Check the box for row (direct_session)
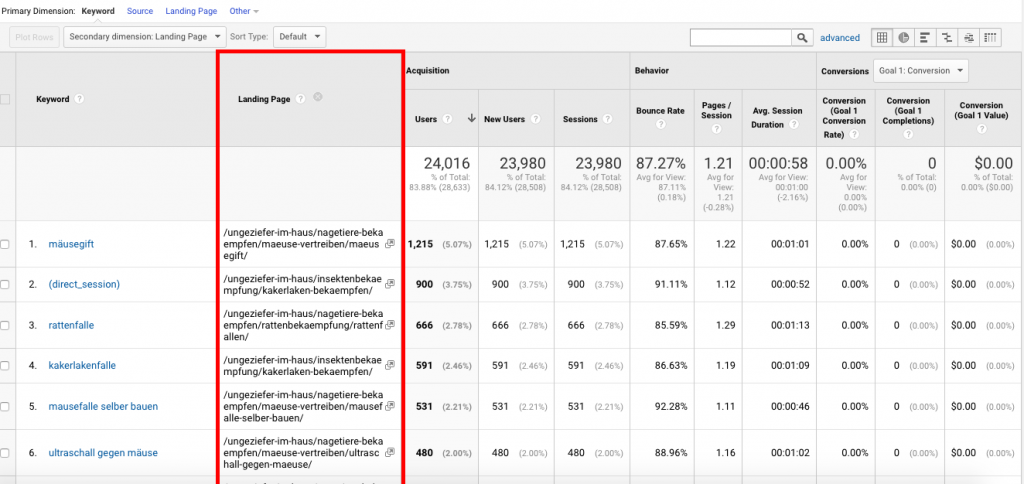Viewport: 1024px width, 484px height. (x=5, y=284)
